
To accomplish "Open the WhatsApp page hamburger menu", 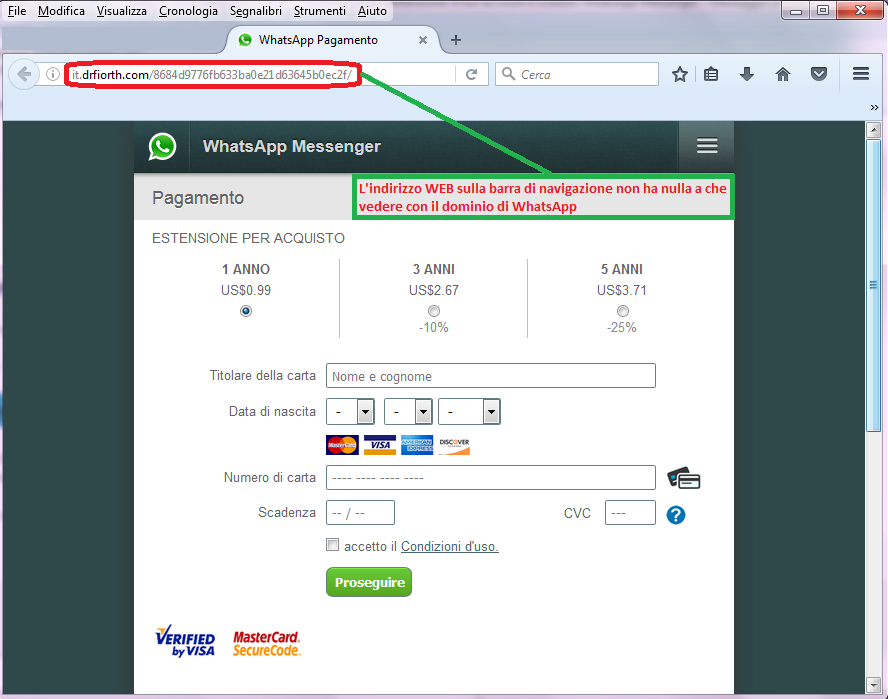I will pos(707,146).
